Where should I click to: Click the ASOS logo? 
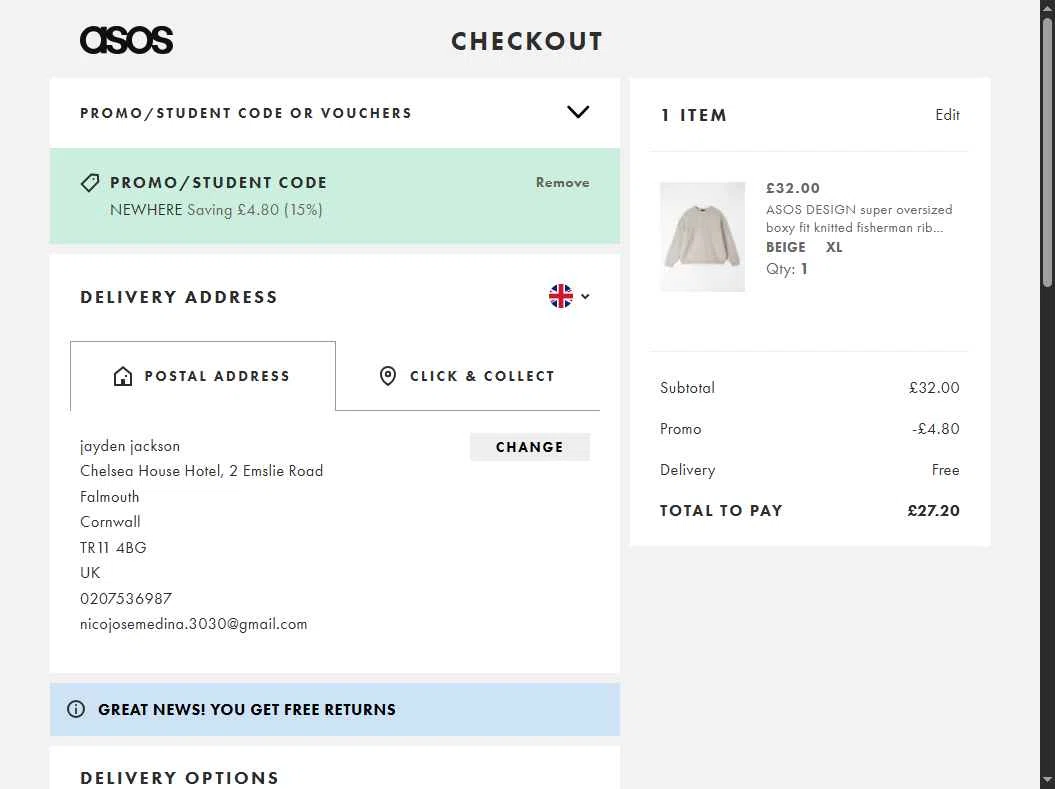(x=126, y=40)
